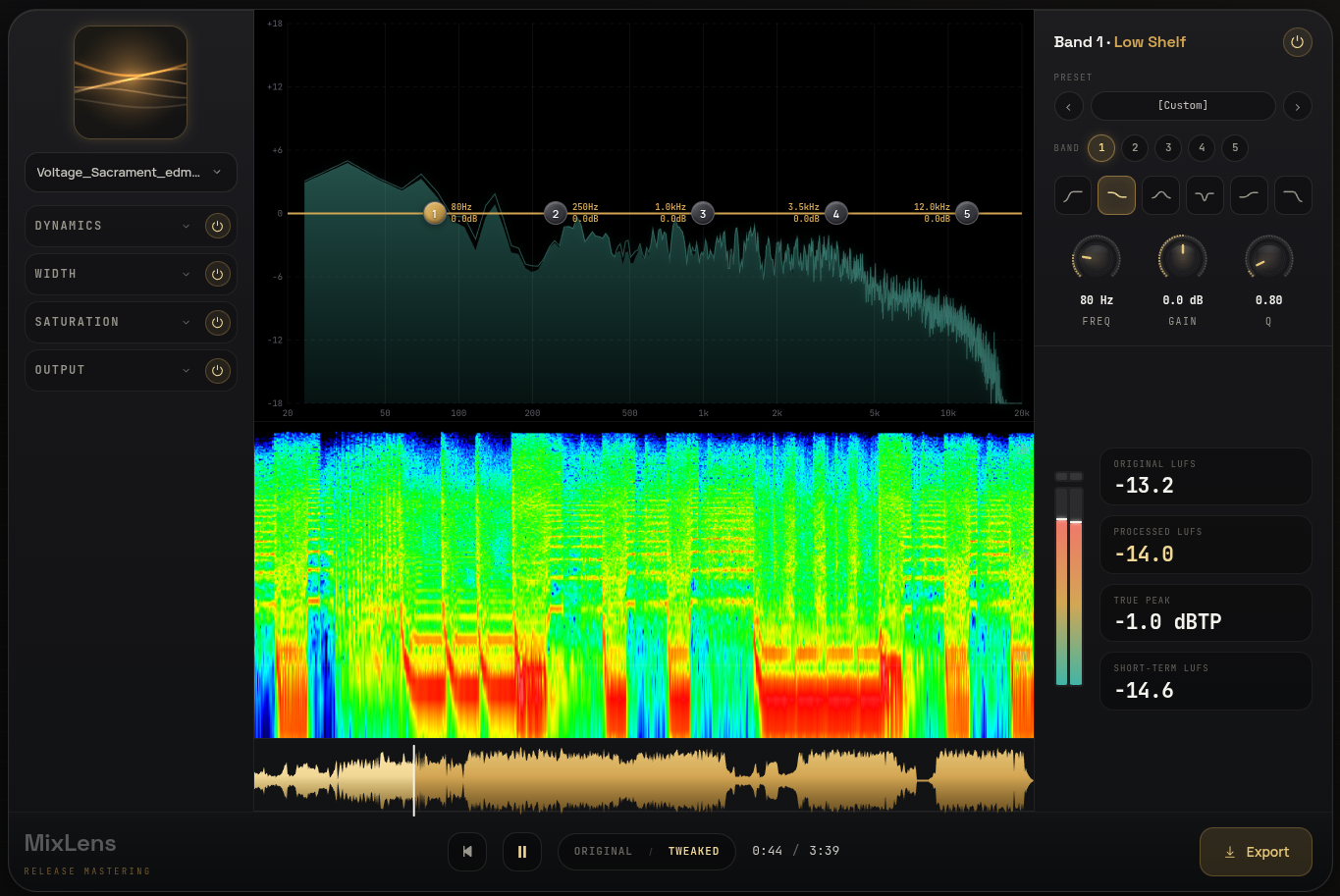1340x896 pixels.
Task: Click the track artwork thumbnail
Action: coord(131,82)
